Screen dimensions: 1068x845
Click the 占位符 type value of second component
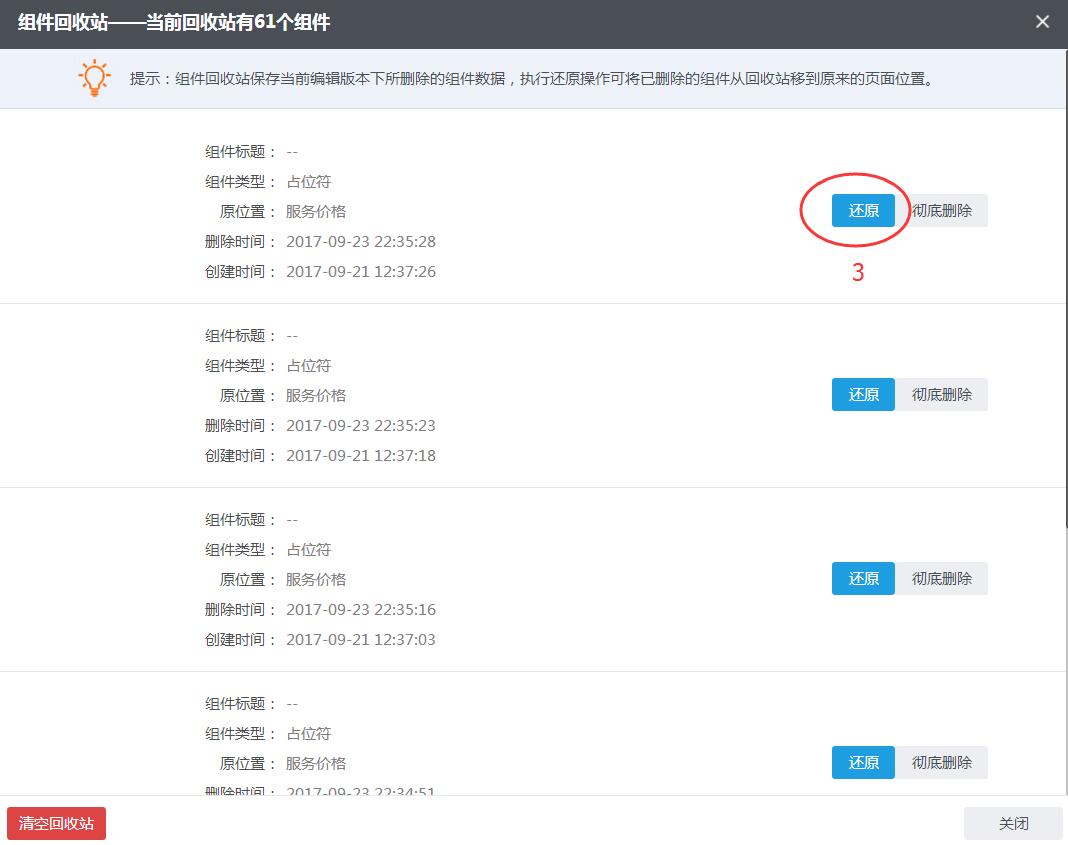[x=309, y=366]
